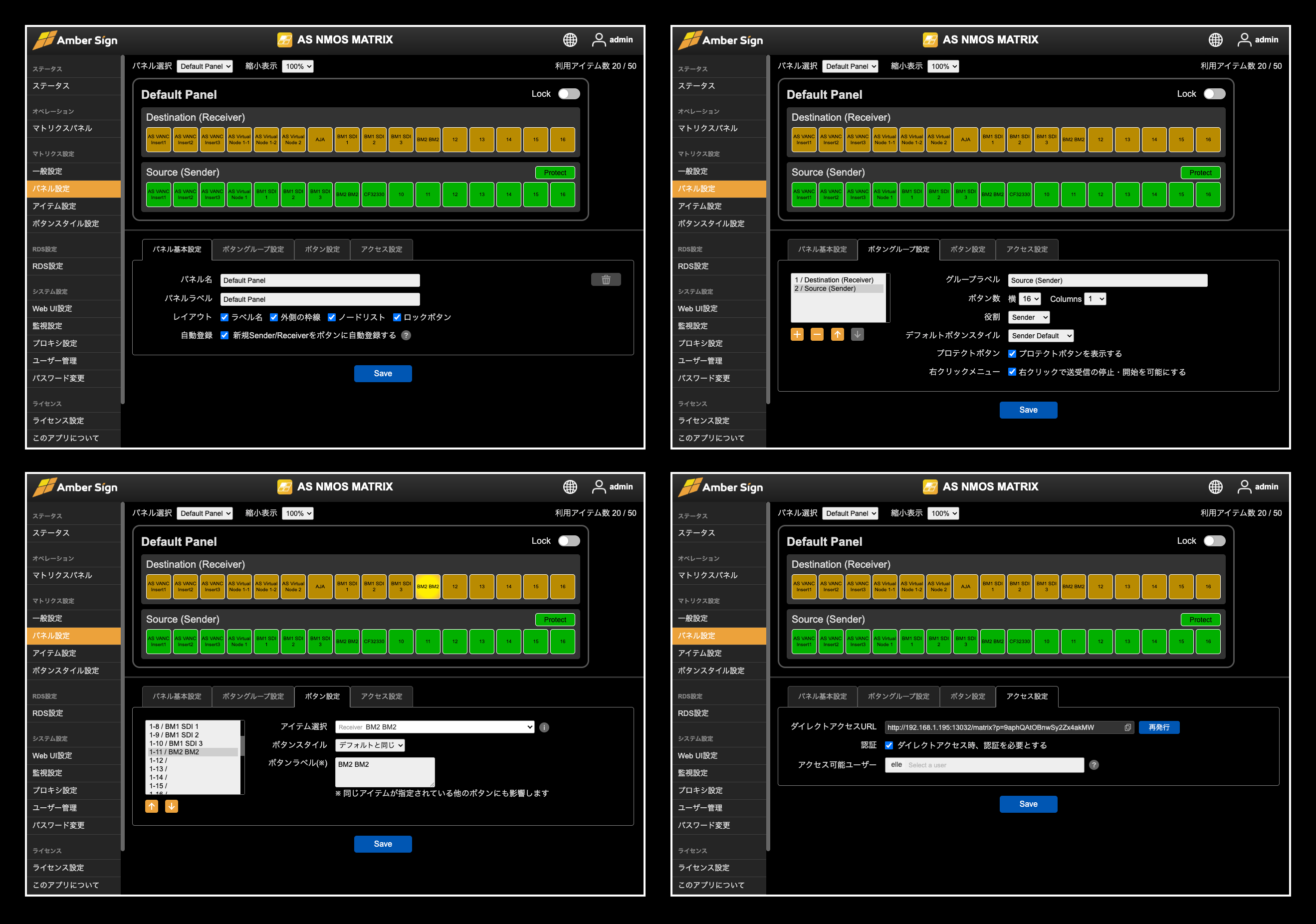Open the 役割 Sender dropdown
1316x924 pixels.
pos(1029,317)
